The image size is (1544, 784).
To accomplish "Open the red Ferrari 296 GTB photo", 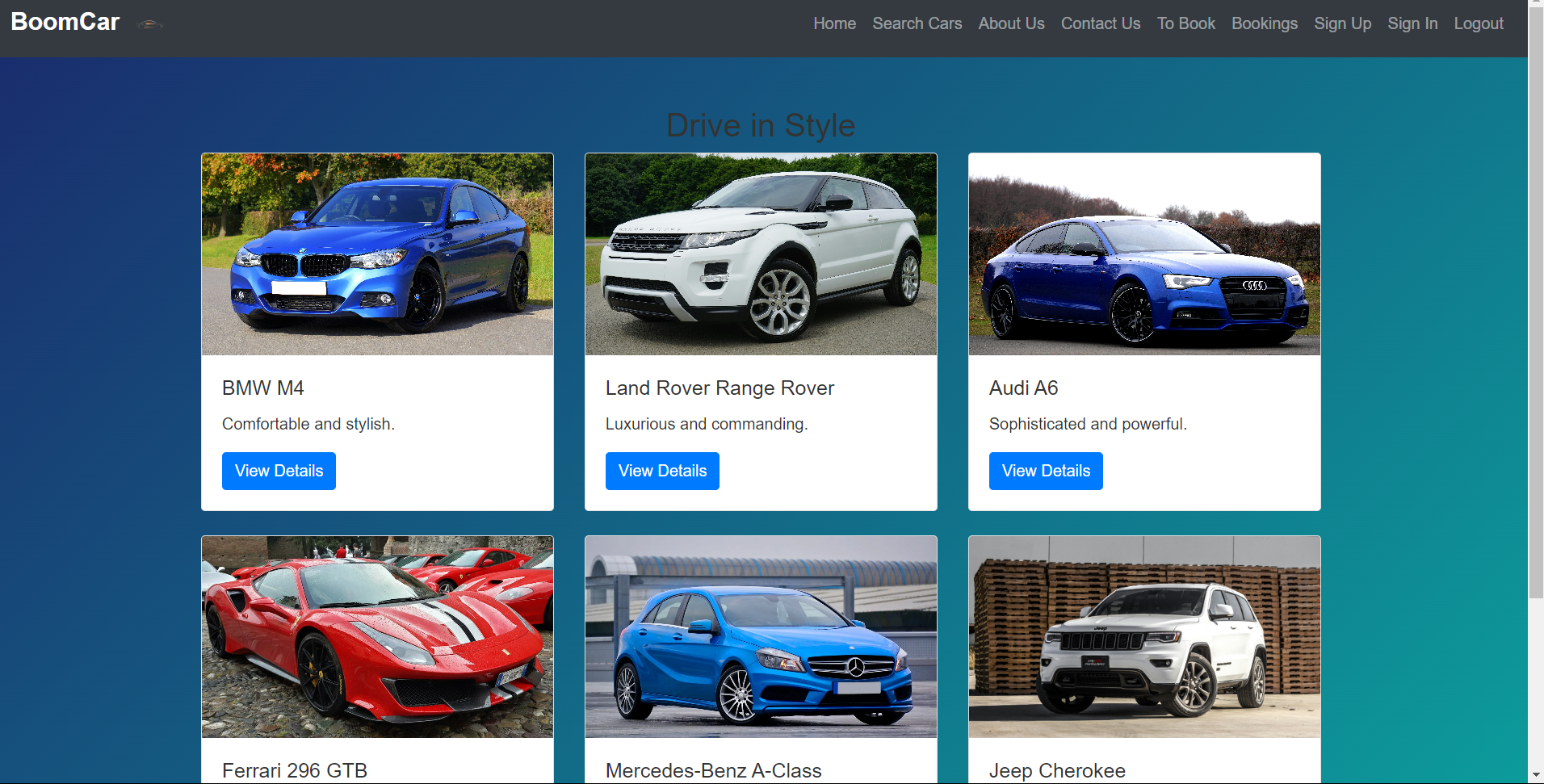I will 377,637.
